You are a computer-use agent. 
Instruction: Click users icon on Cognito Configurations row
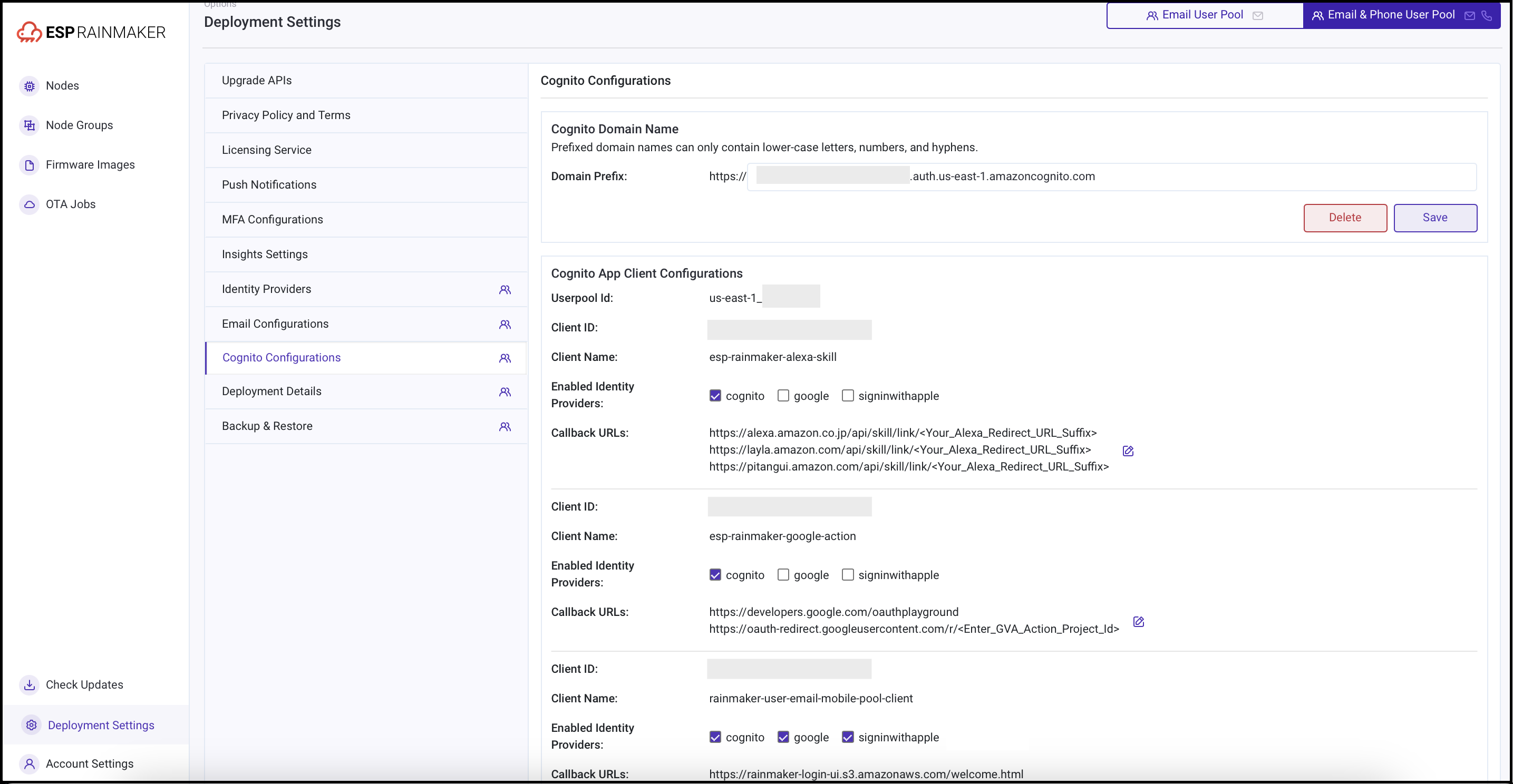click(x=505, y=358)
